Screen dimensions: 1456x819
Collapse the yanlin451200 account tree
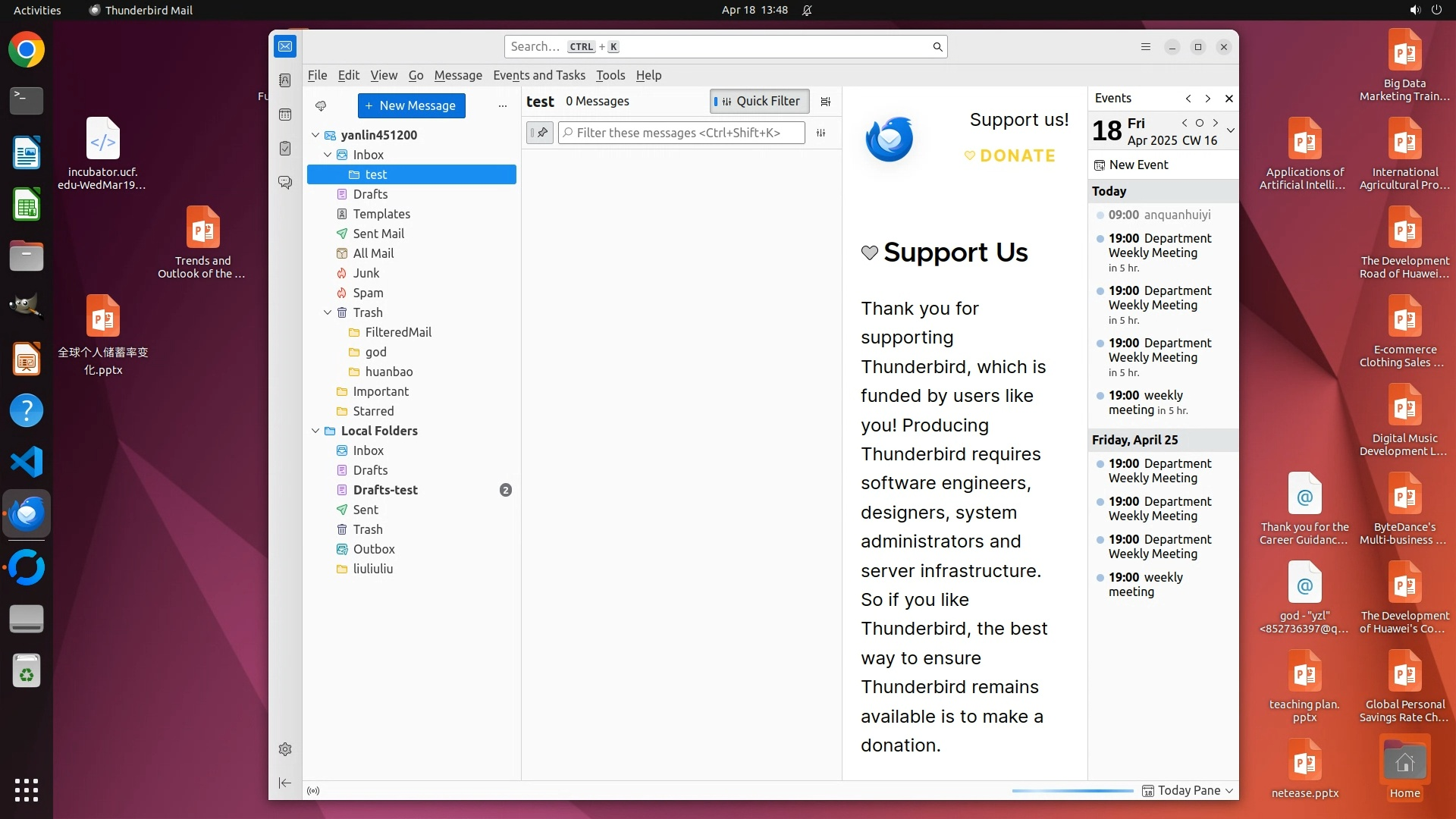click(x=315, y=135)
